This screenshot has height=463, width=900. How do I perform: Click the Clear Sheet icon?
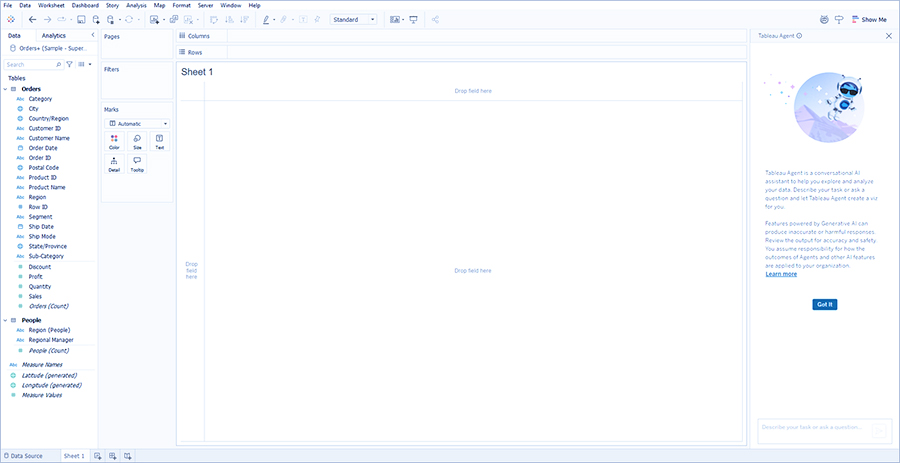click(x=188, y=20)
